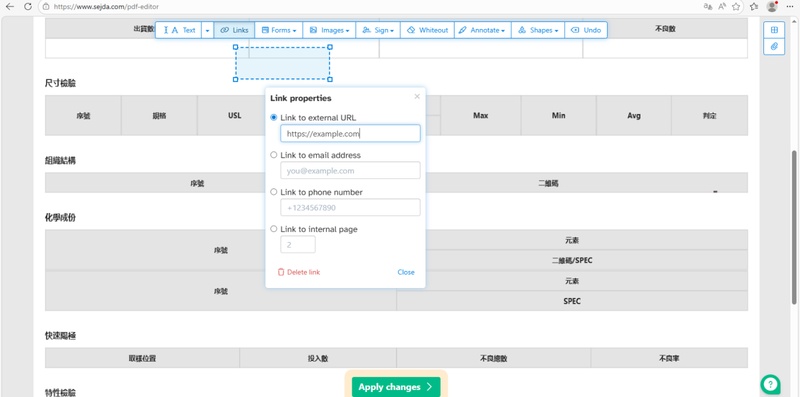
Task: Choose Link to external URL option
Action: [274, 117]
